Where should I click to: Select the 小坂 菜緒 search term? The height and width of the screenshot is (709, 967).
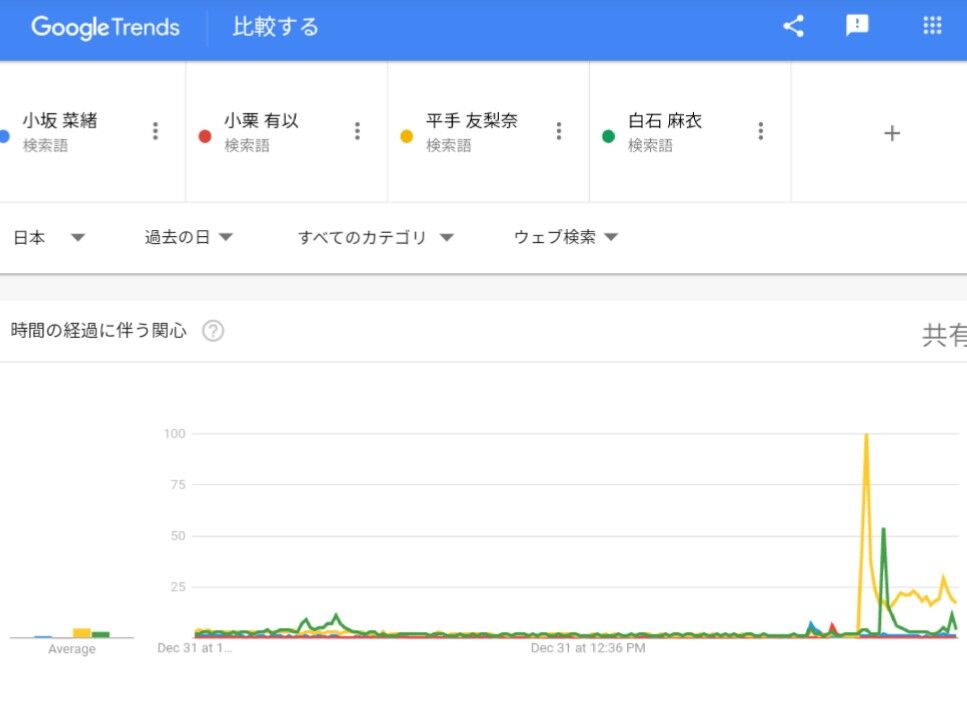click(x=60, y=121)
